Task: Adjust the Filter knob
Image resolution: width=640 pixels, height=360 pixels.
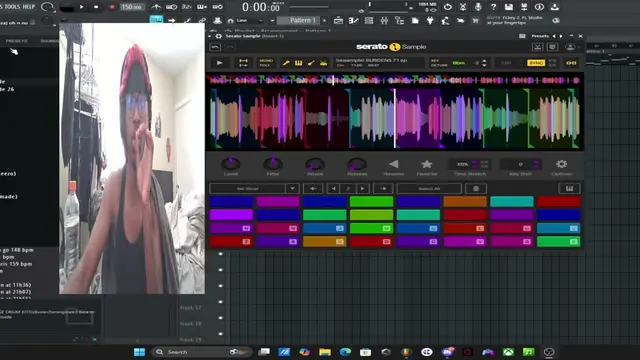Action: tap(273, 164)
